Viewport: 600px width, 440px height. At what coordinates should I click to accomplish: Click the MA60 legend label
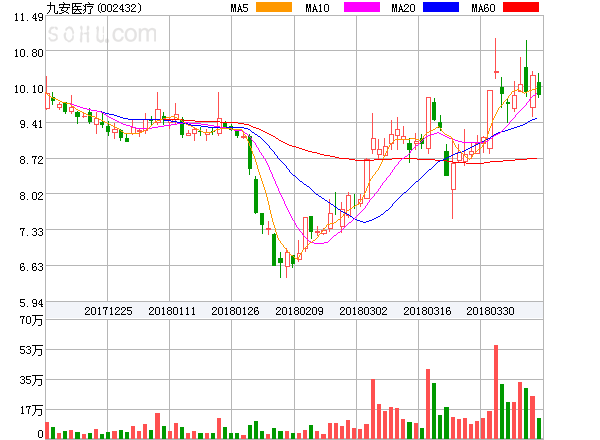[x=483, y=8]
